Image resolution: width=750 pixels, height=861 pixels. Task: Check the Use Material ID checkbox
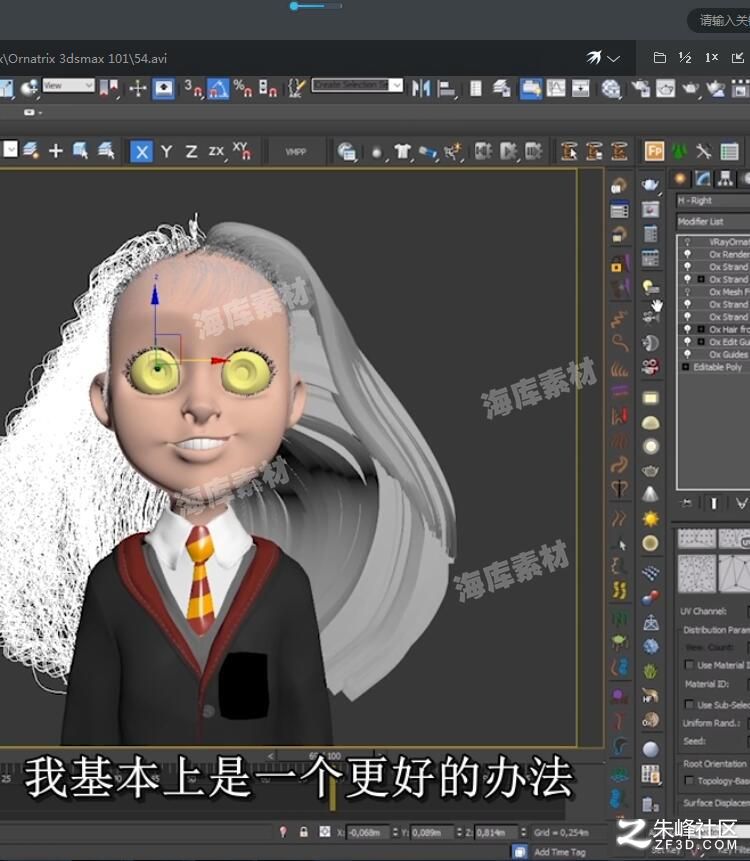point(689,665)
